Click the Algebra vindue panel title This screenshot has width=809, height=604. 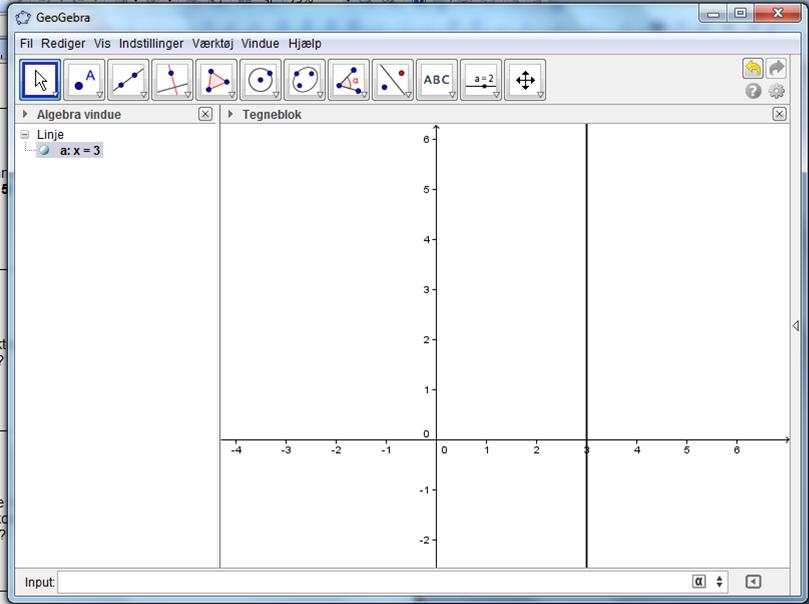[x=78, y=115]
